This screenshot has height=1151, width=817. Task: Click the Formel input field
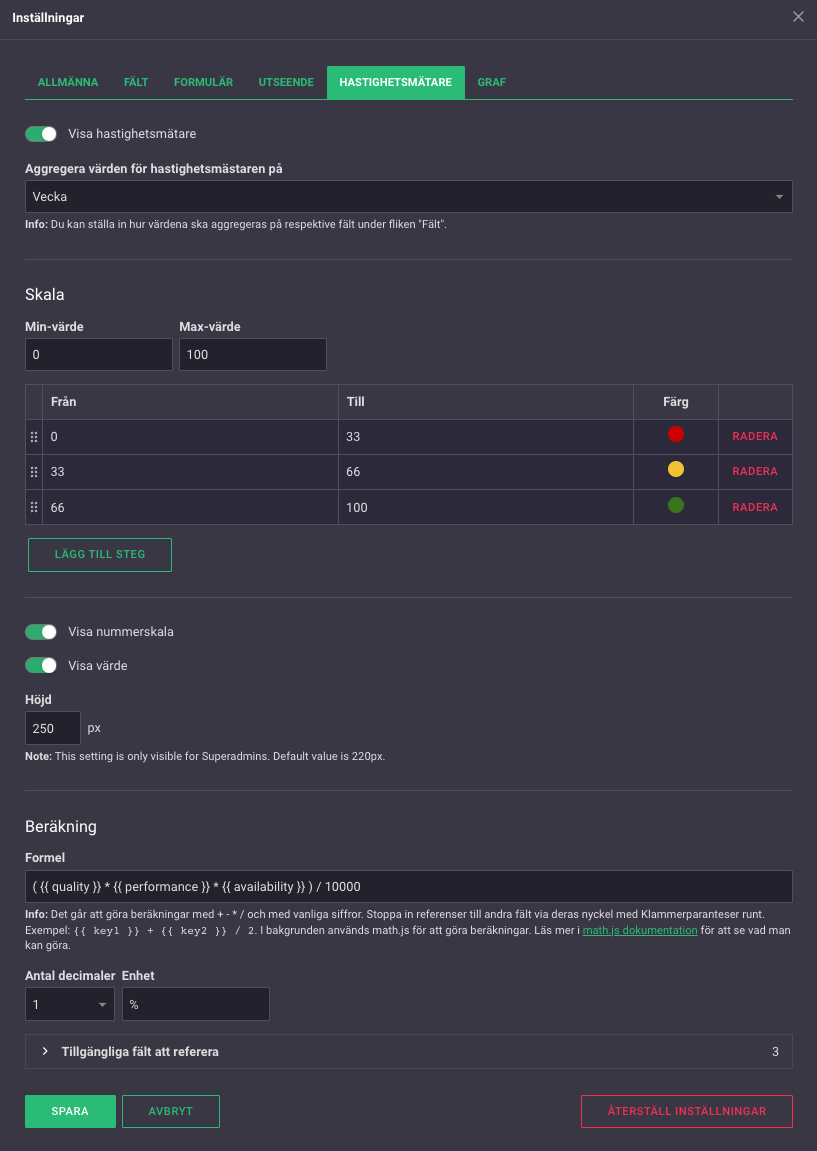408,887
